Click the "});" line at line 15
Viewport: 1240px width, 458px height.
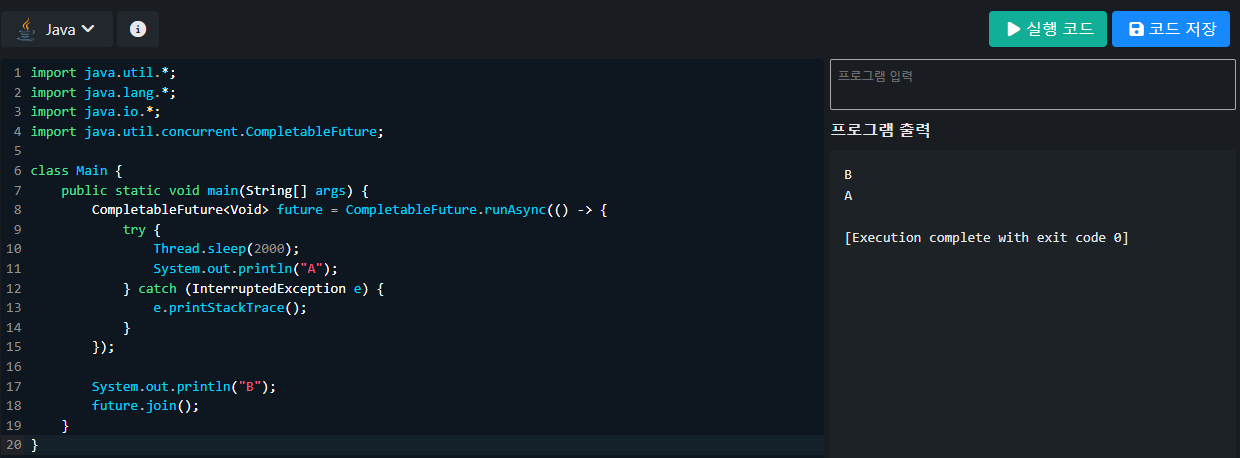pos(103,347)
